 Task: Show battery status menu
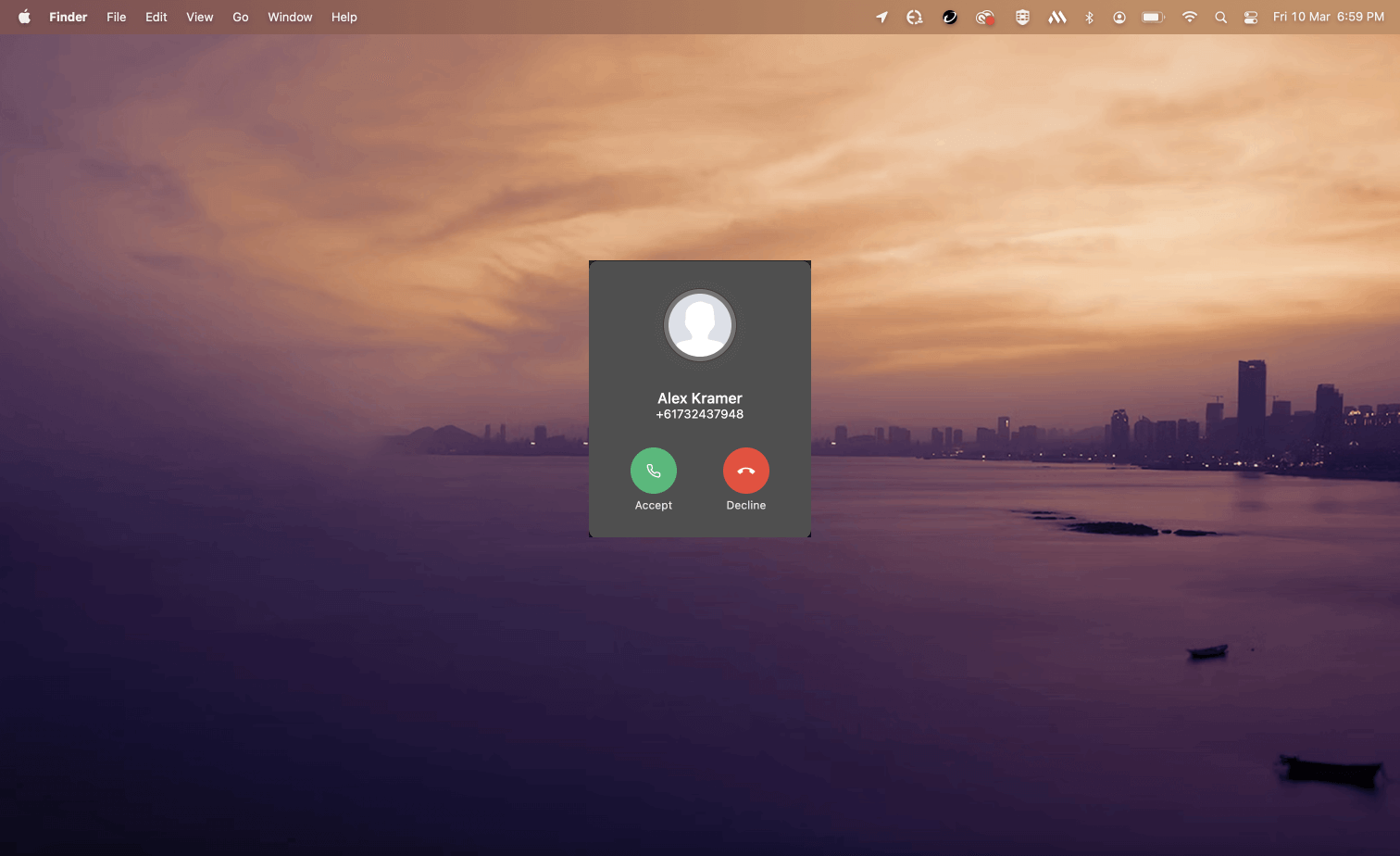[1153, 17]
